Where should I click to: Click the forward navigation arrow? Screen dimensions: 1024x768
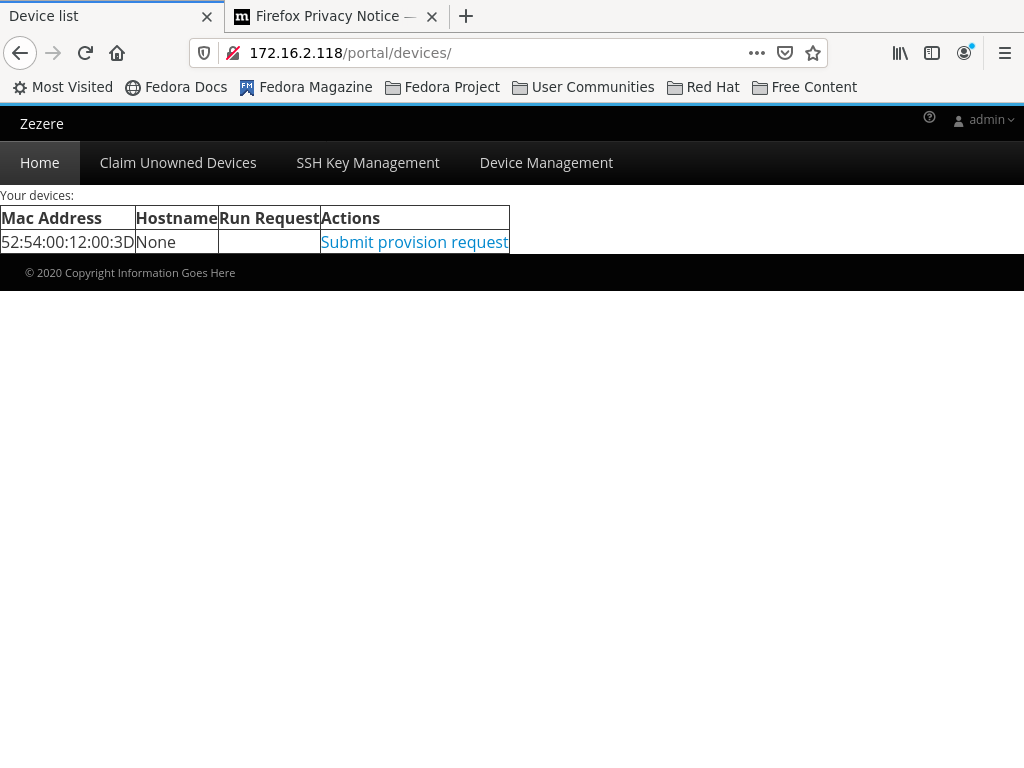pyautogui.click(x=53, y=53)
